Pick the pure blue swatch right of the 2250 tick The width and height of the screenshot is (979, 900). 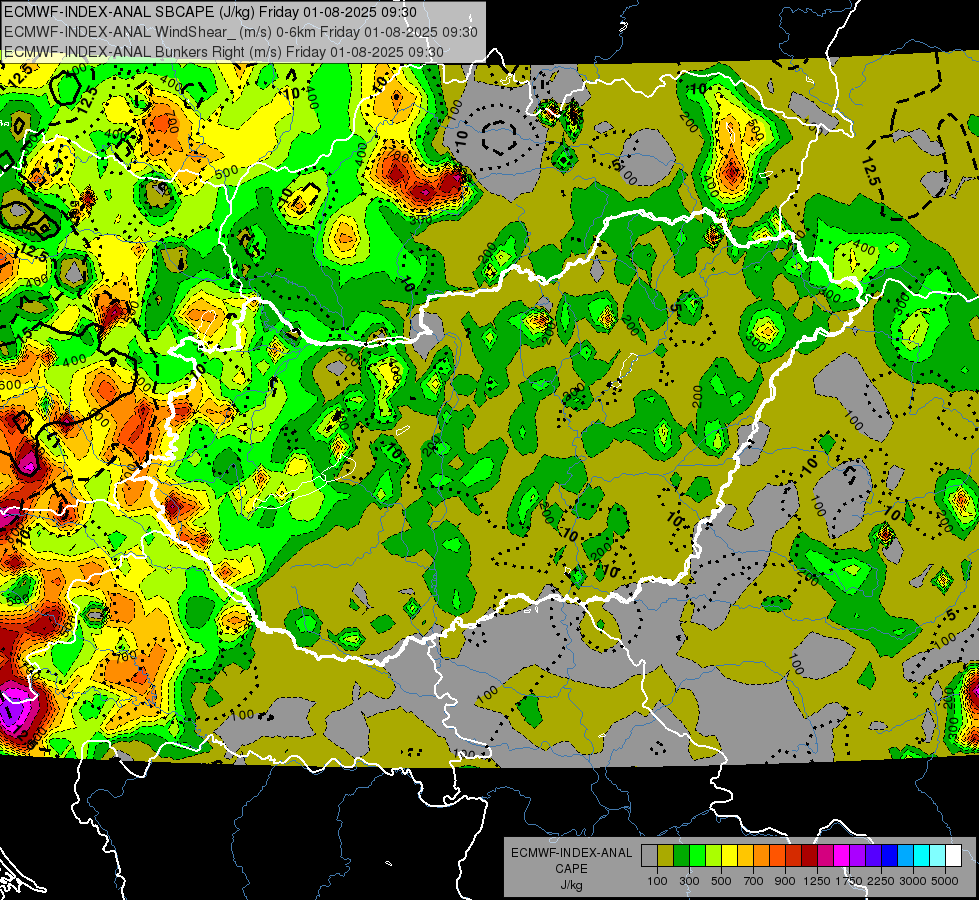pos(890,856)
